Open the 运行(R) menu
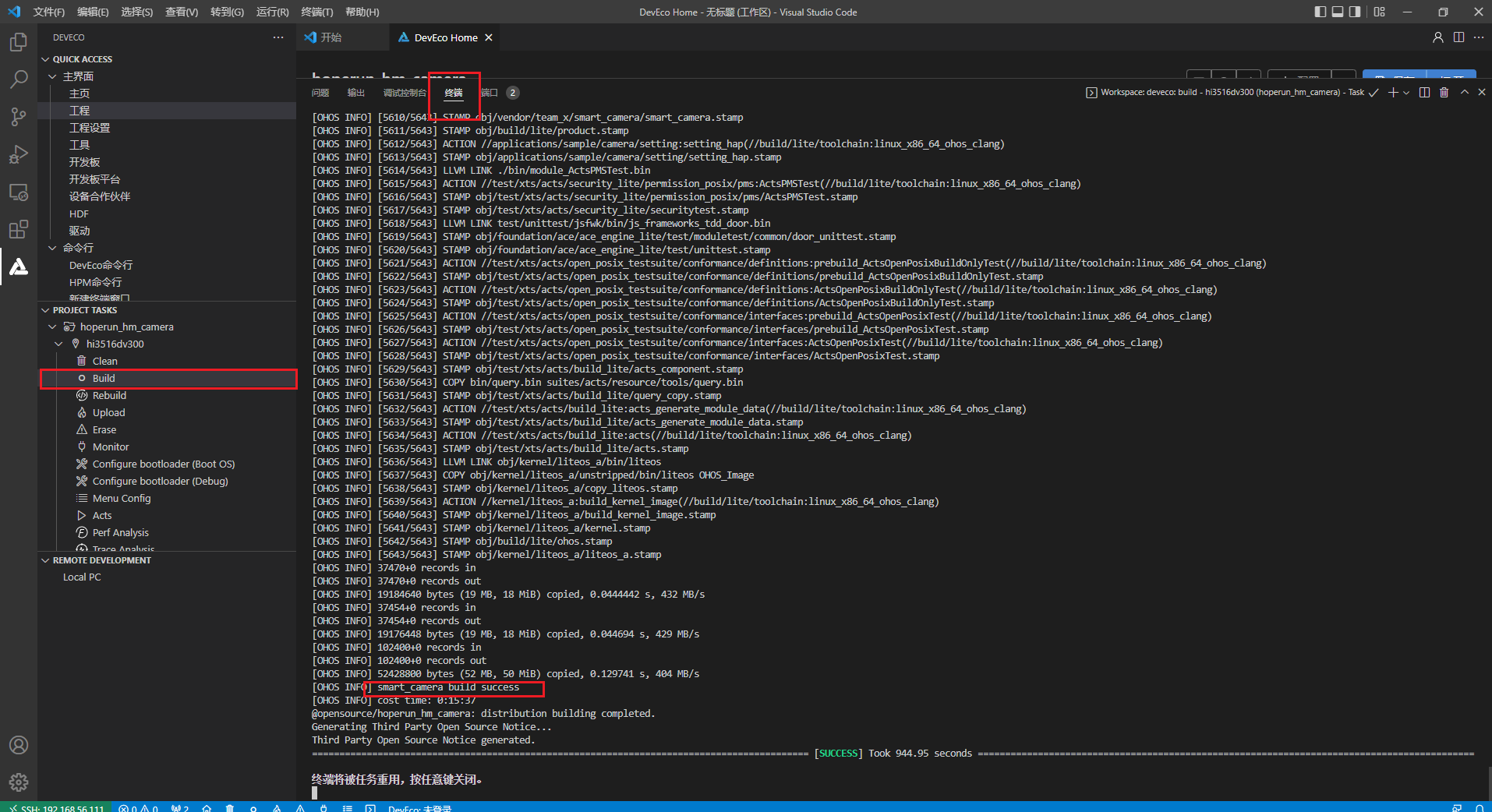 (x=272, y=12)
